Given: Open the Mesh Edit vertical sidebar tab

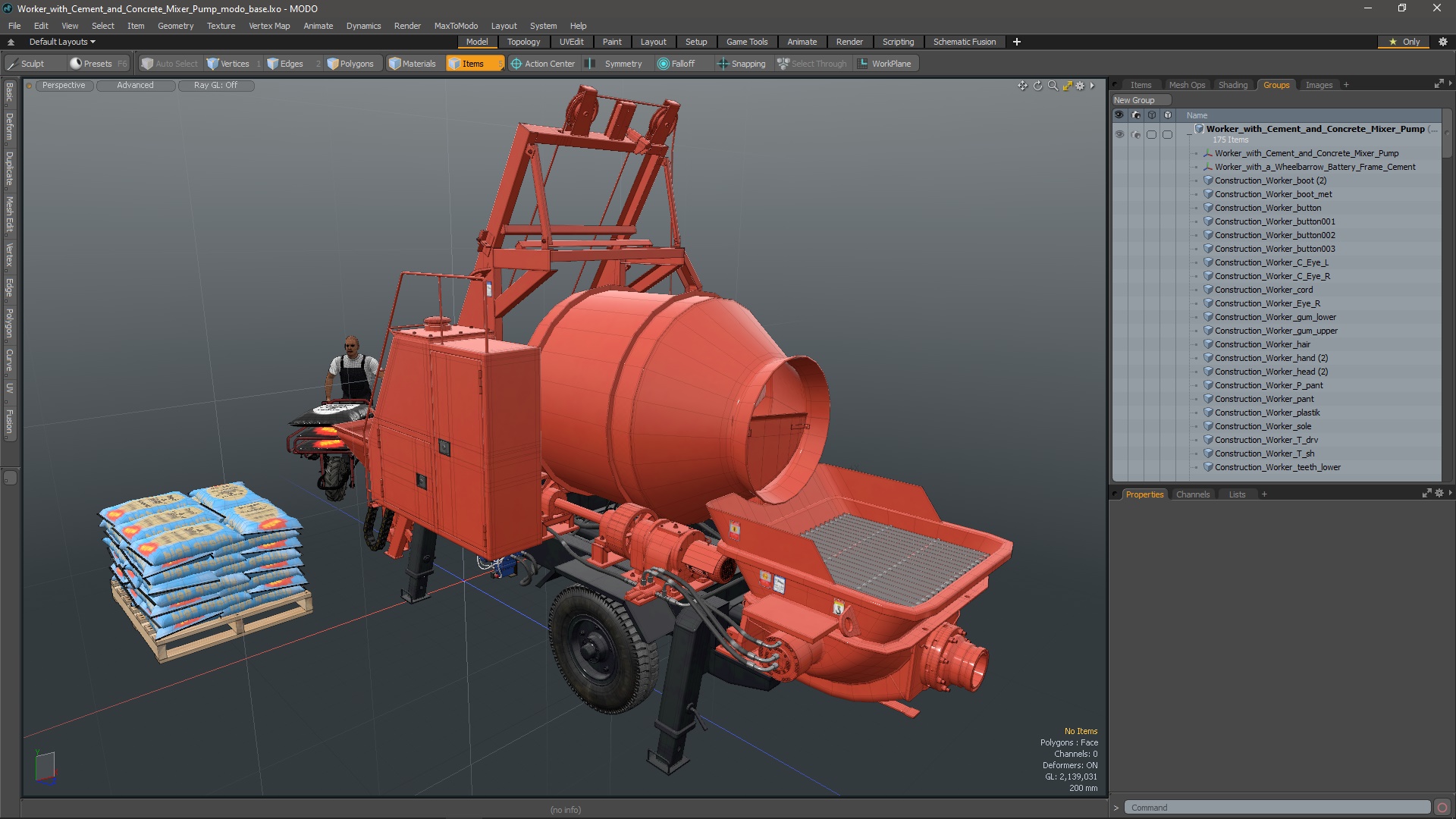Looking at the screenshot, I should [9, 214].
